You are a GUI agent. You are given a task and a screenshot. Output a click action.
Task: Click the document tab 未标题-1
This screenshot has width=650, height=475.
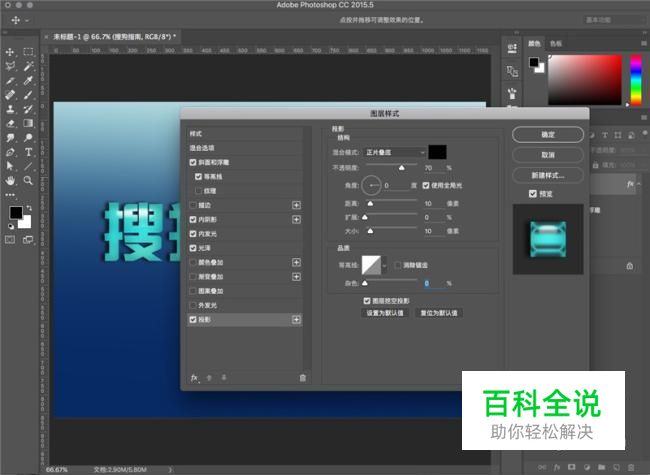pos(114,37)
